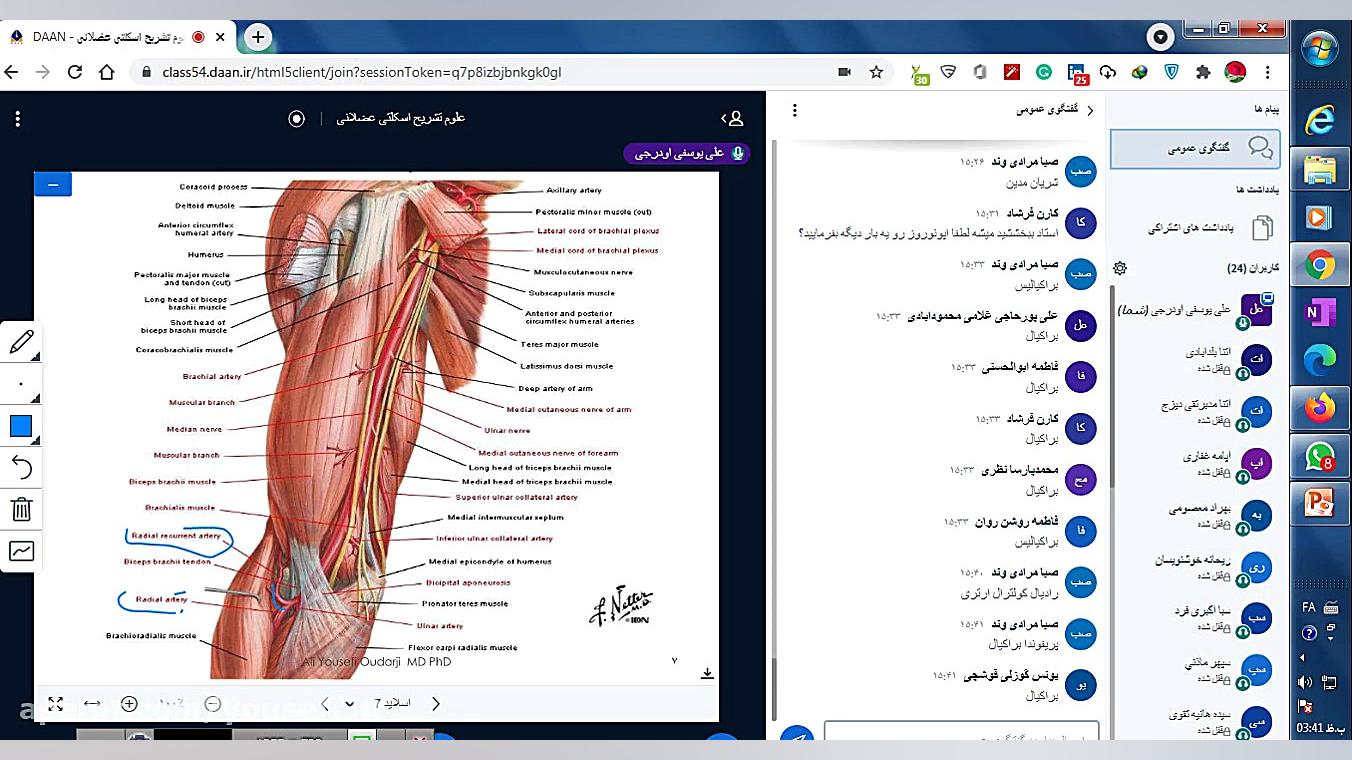This screenshot has width=1352, height=760.
Task: Open the public chat conversation
Action: coord(1195,148)
